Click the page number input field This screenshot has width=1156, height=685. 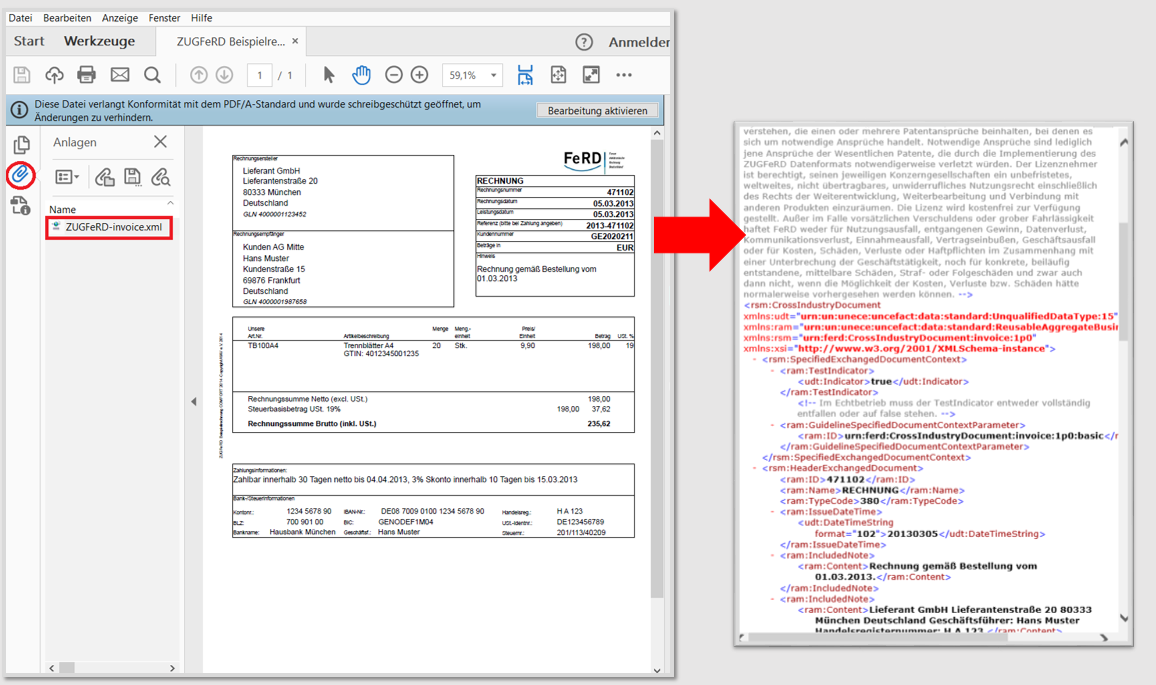260,75
